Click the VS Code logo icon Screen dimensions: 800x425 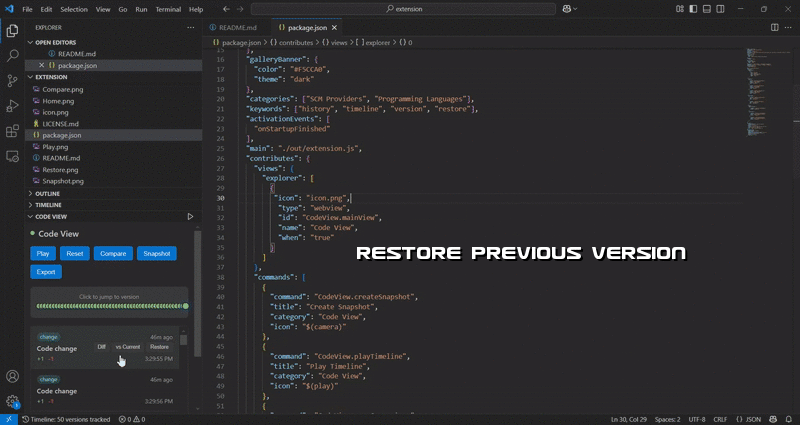(9, 9)
